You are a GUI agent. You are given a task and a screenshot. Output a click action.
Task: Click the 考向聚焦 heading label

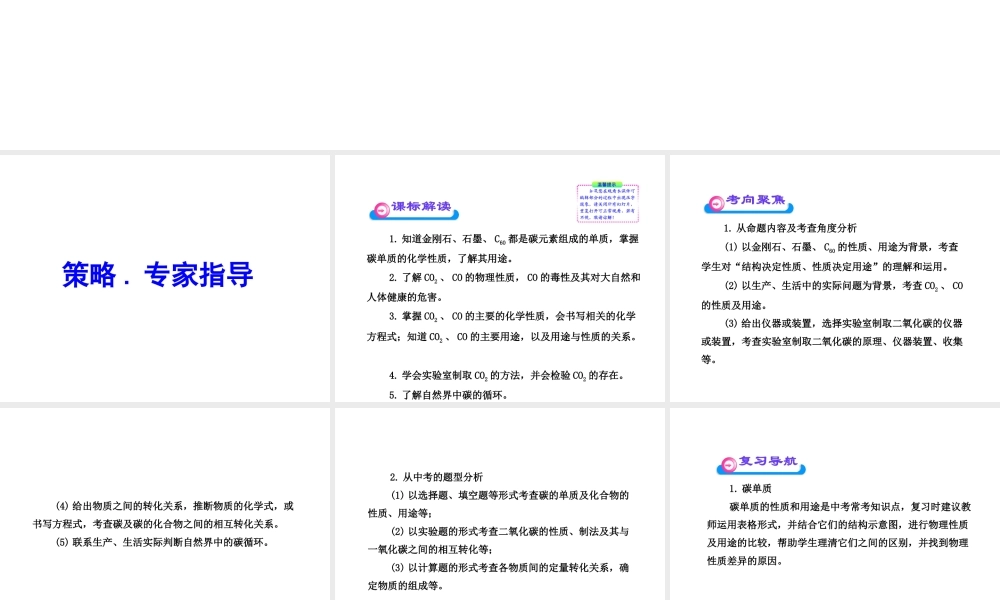pos(756,200)
